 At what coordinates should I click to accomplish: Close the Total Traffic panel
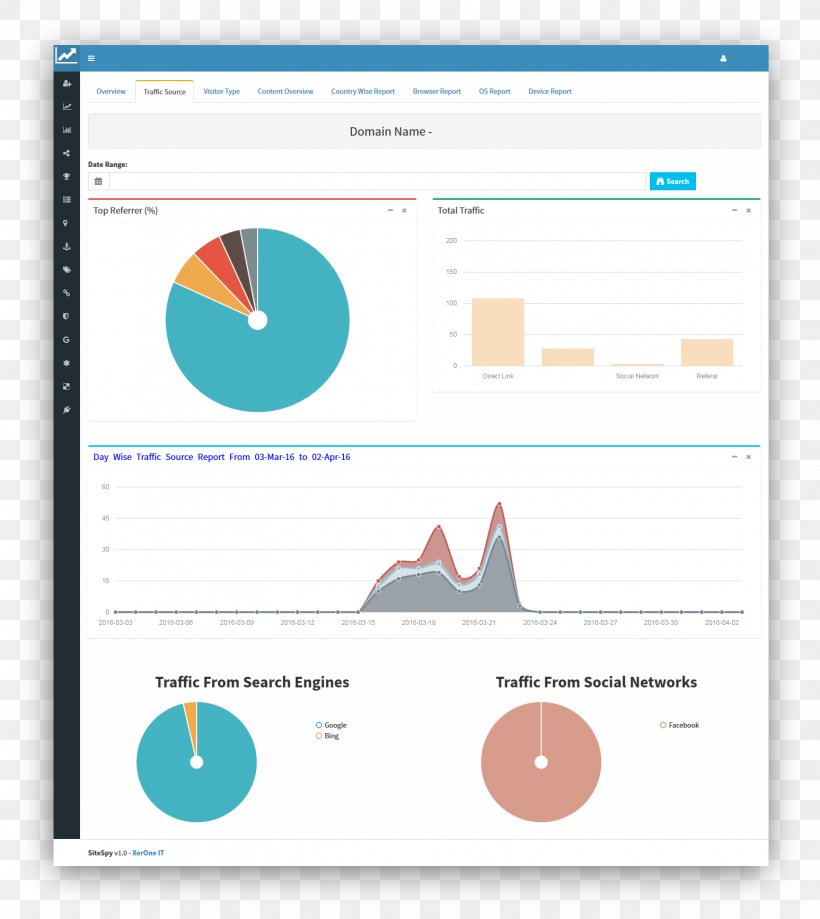click(x=748, y=210)
